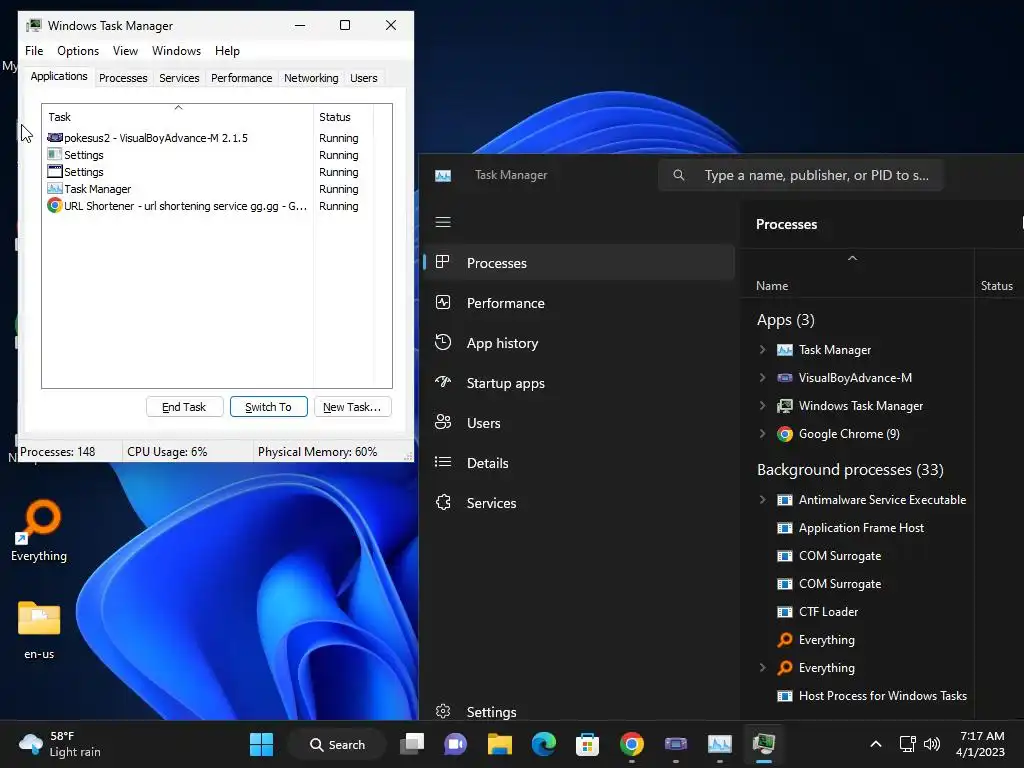Open Task View on the taskbar
Image resolution: width=1024 pixels, height=768 pixels.
412,744
